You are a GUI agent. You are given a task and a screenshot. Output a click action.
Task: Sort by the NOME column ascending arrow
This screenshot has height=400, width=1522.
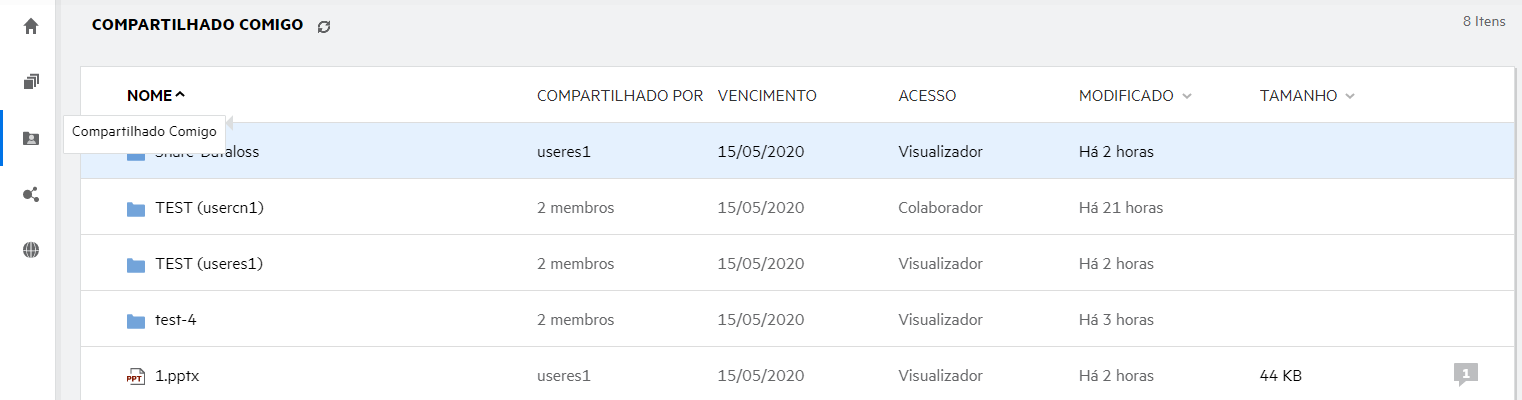click(180, 96)
